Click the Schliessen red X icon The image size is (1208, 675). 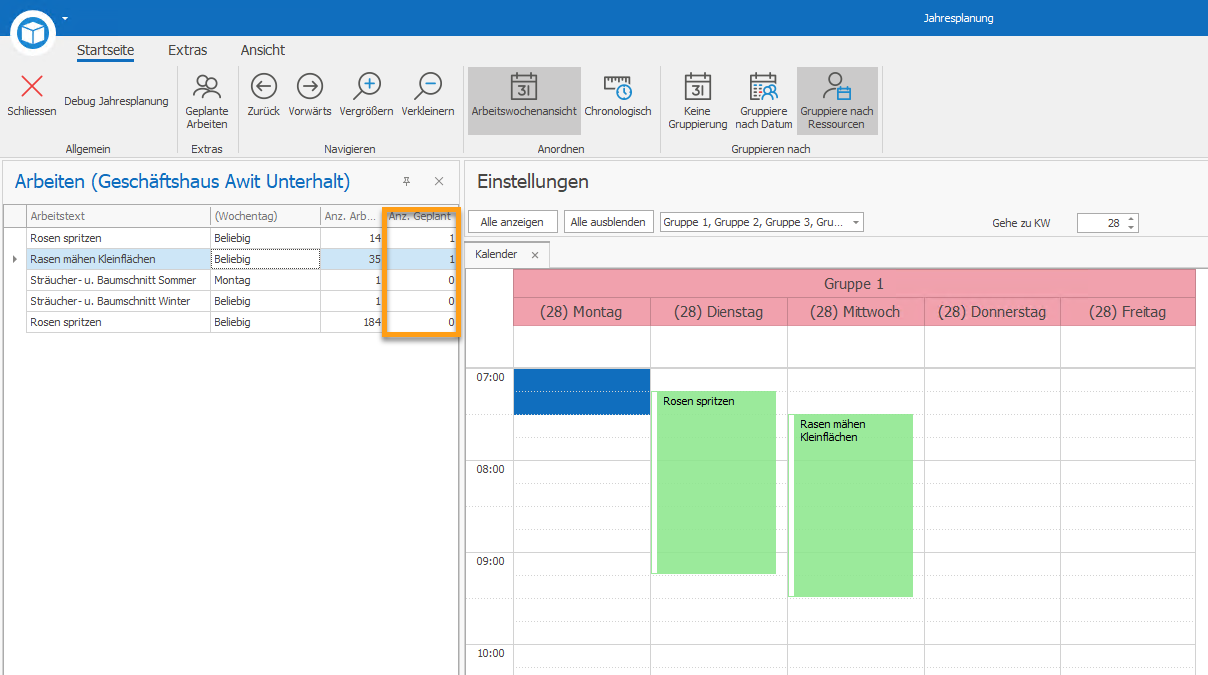pos(32,87)
